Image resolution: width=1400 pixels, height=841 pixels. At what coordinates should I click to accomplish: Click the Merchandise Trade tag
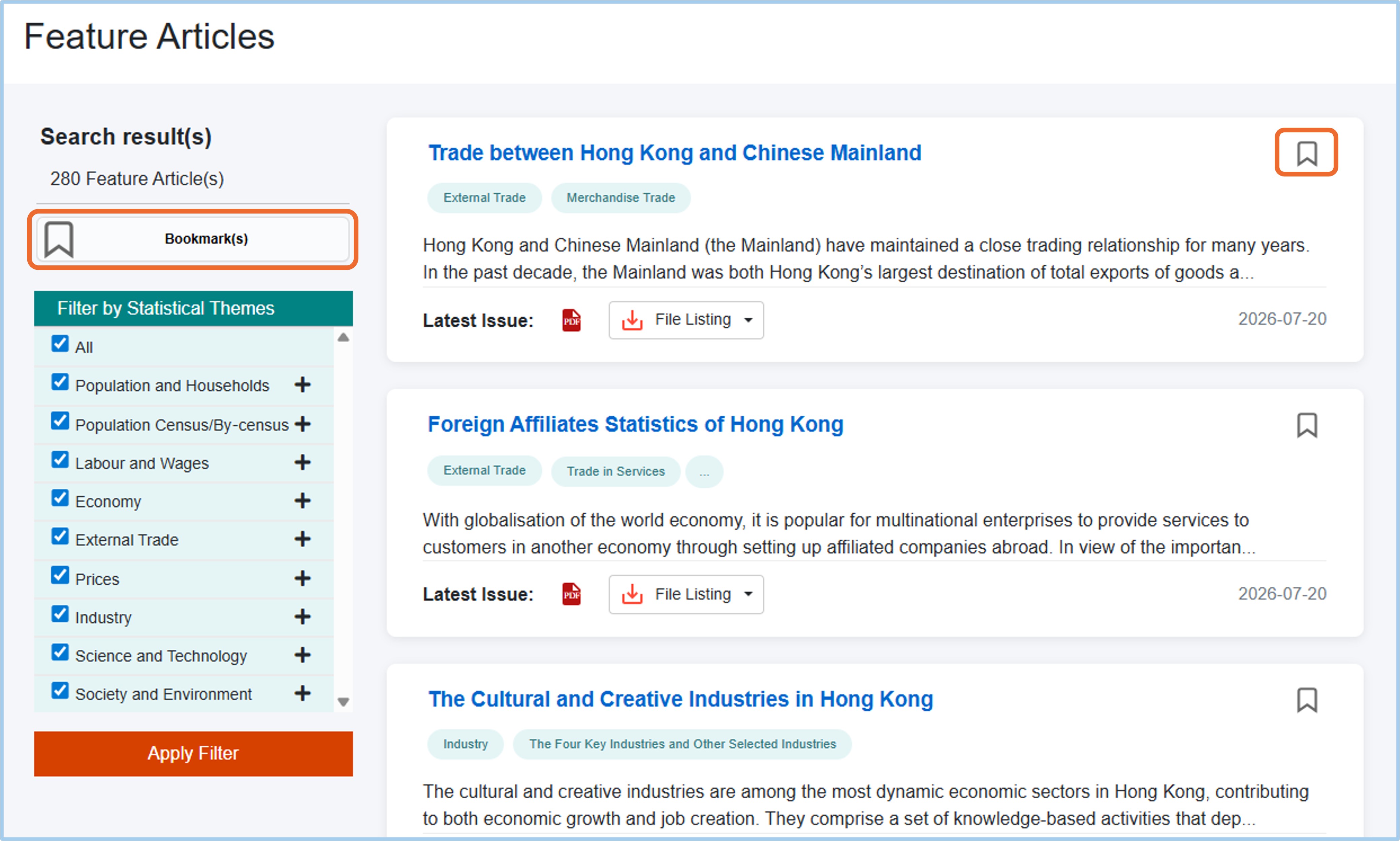[x=621, y=198]
